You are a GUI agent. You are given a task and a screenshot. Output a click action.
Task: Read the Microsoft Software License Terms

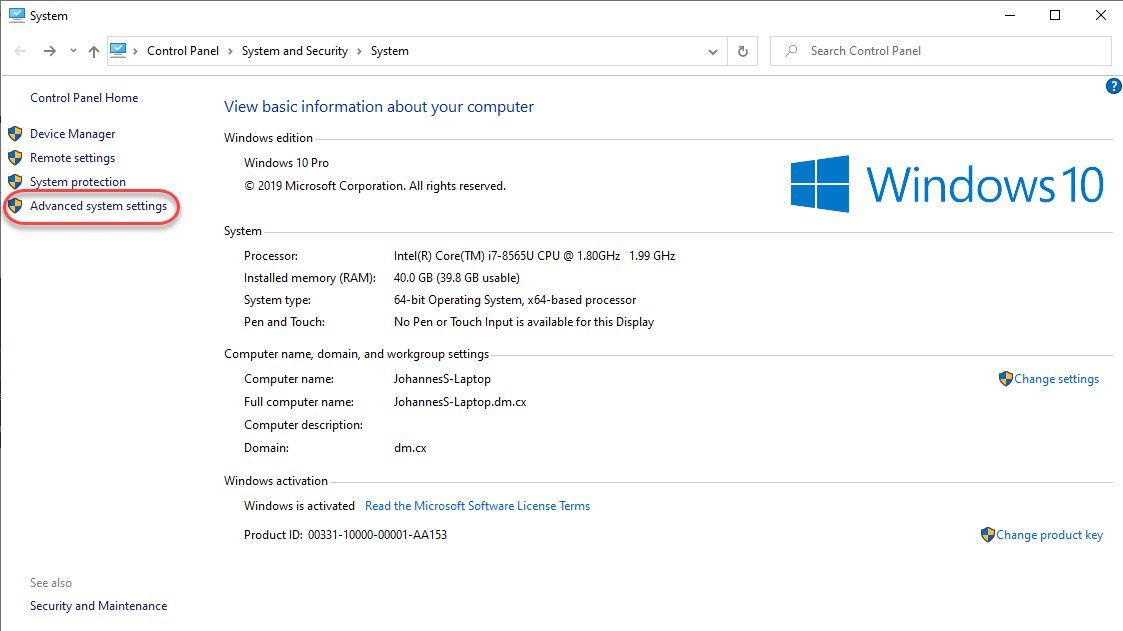(x=478, y=506)
